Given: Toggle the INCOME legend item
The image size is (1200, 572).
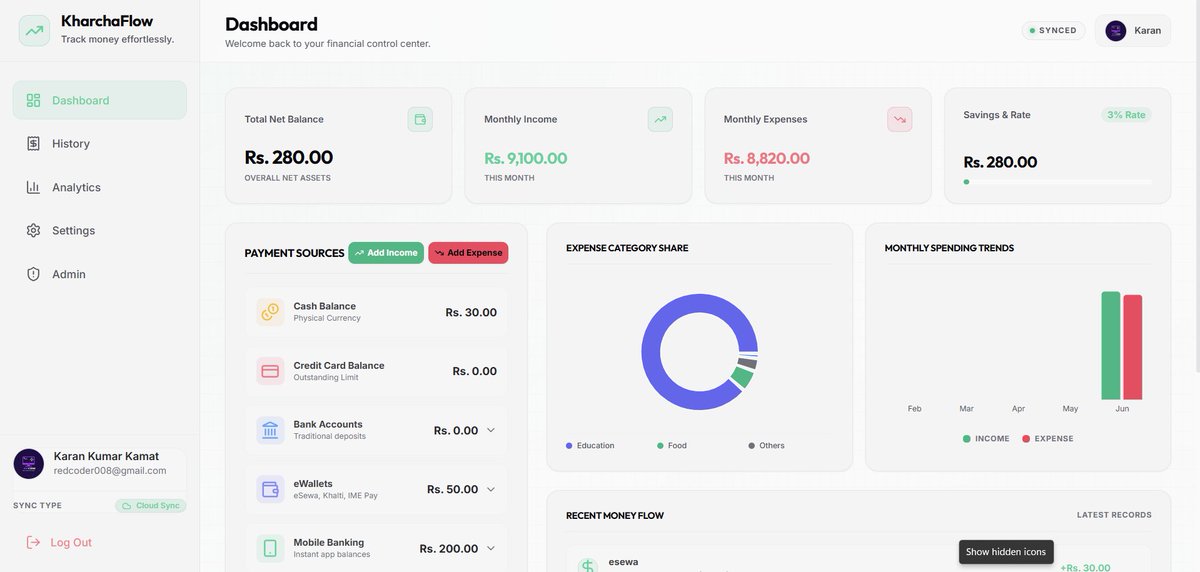Looking at the screenshot, I should click(x=986, y=439).
